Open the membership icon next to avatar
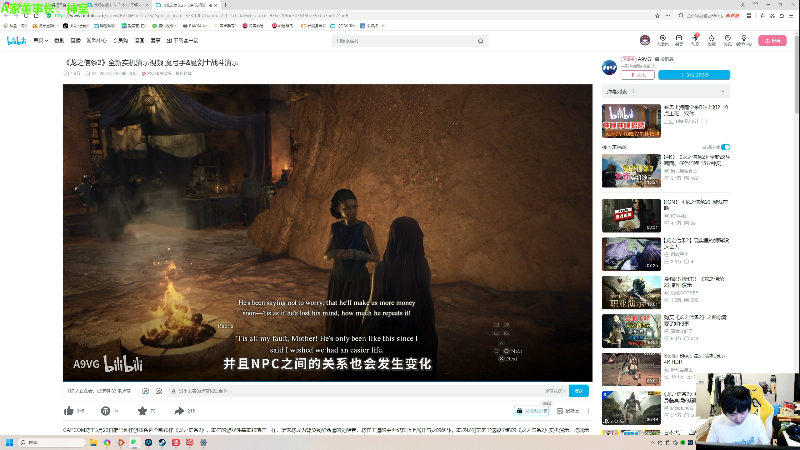 coord(663,40)
